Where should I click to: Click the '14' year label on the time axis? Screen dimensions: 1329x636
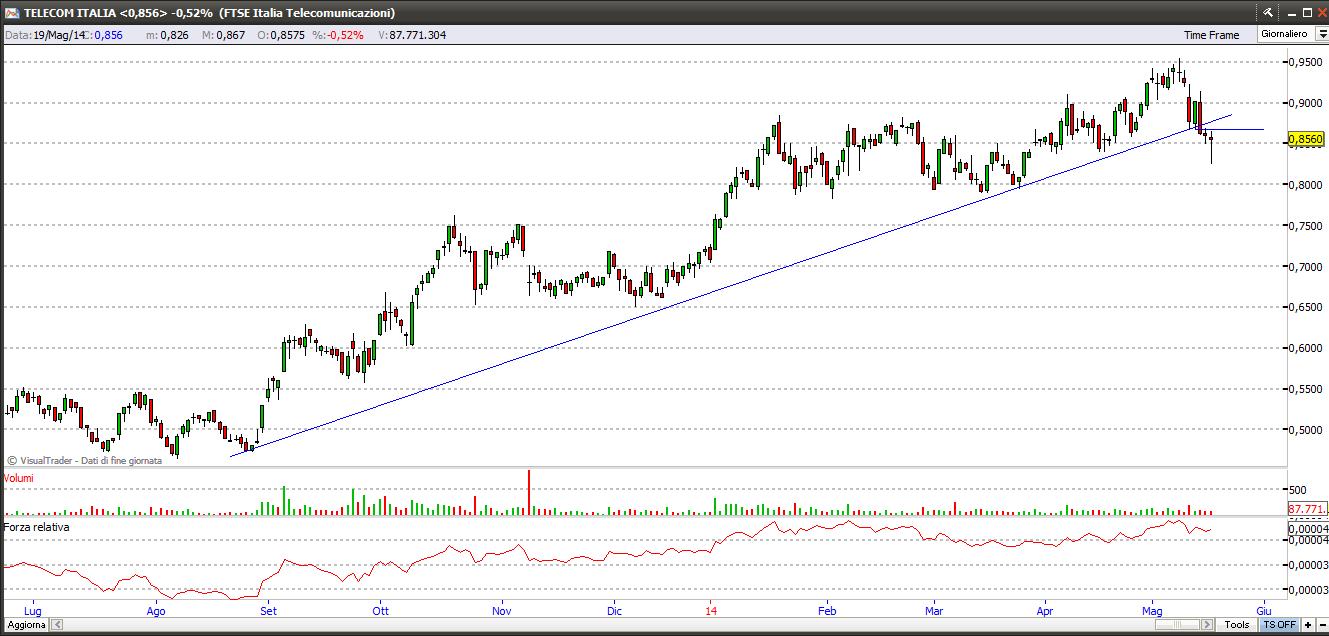710,610
